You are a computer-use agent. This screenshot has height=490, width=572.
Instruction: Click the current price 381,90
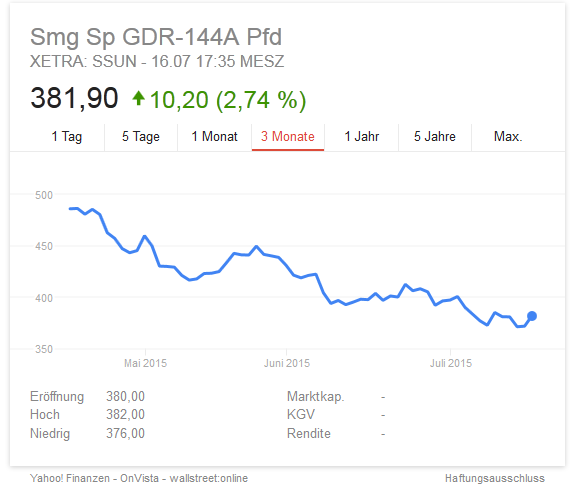coord(74,98)
